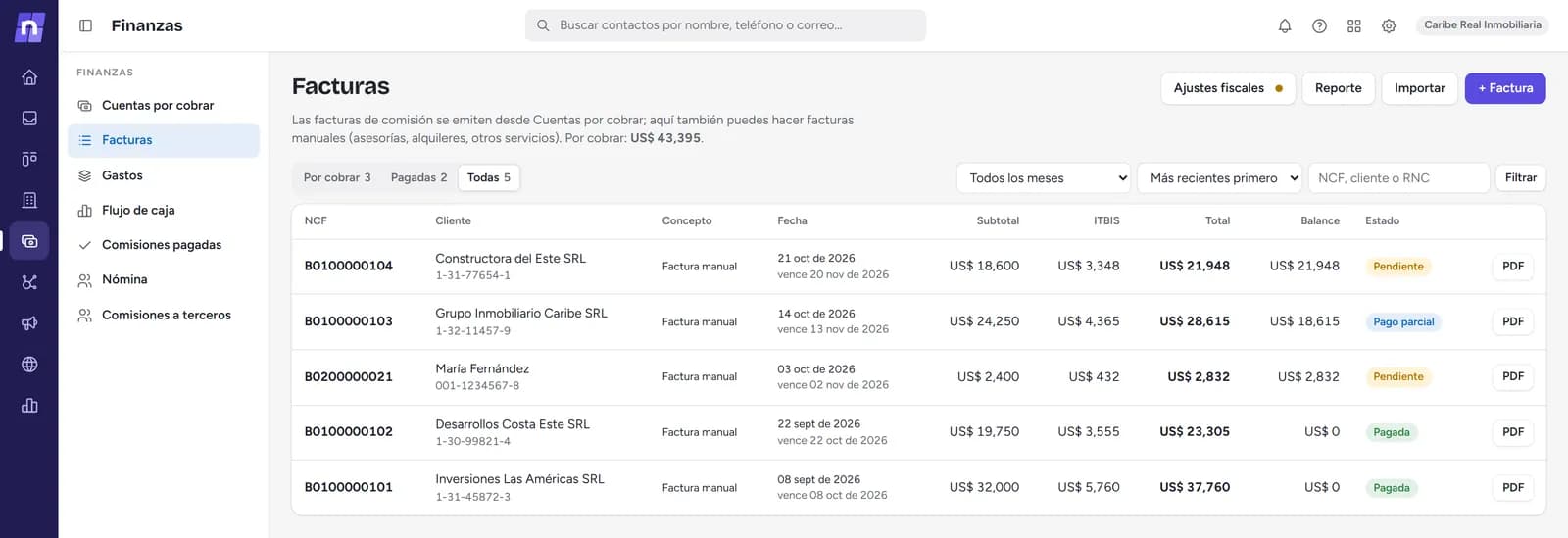Click the Reporte button
The image size is (1568, 538).
coord(1338,88)
